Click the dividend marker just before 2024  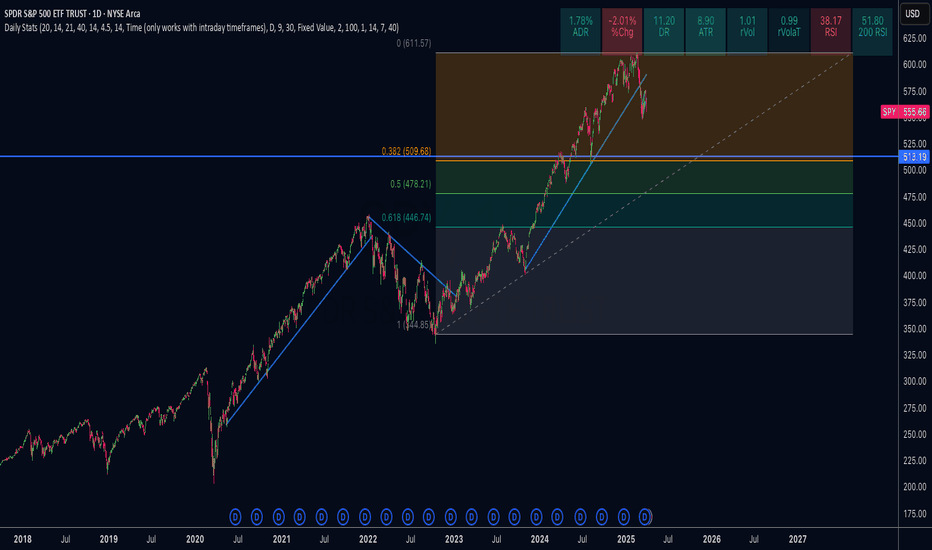pos(536,517)
